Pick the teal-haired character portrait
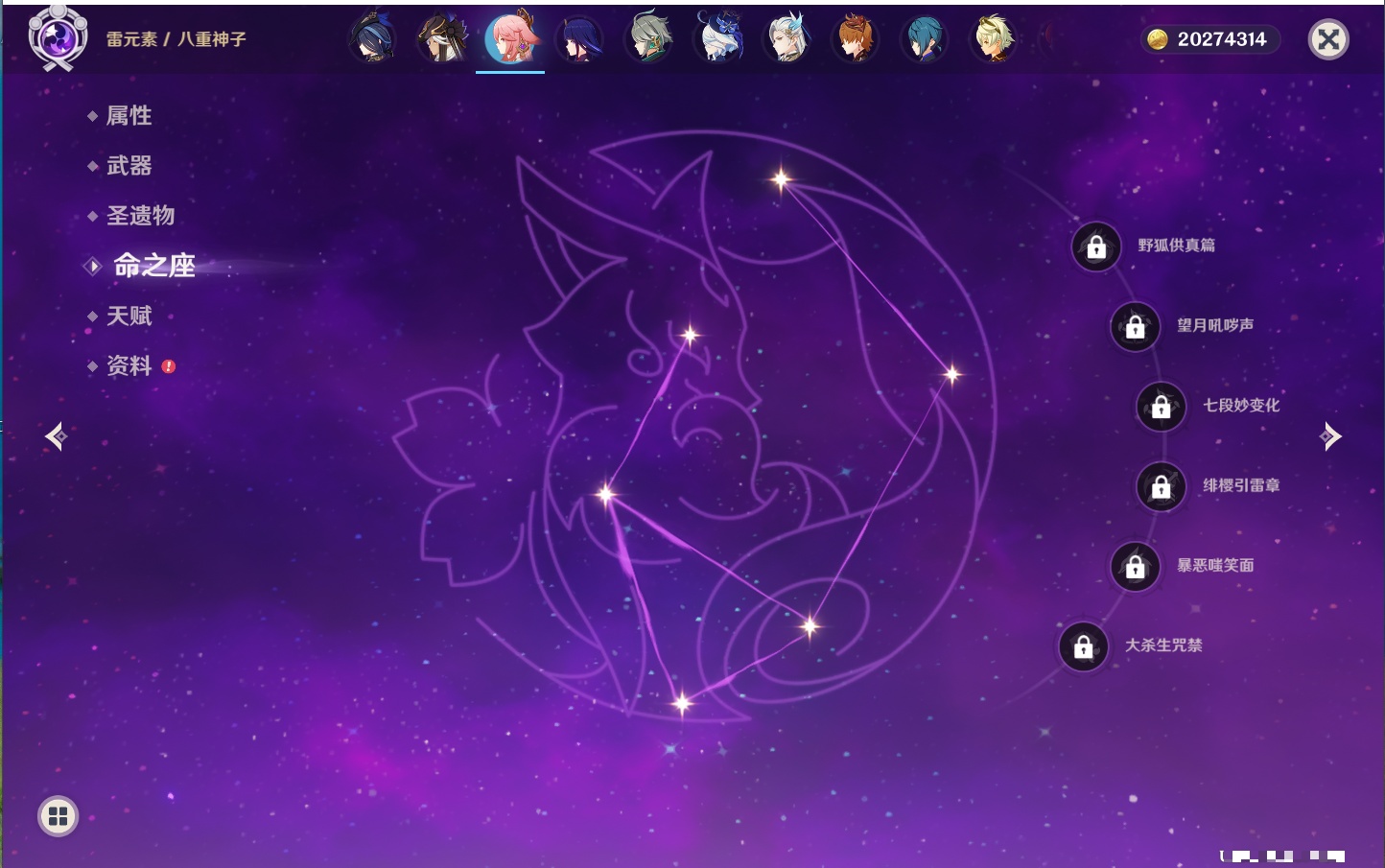 point(924,38)
